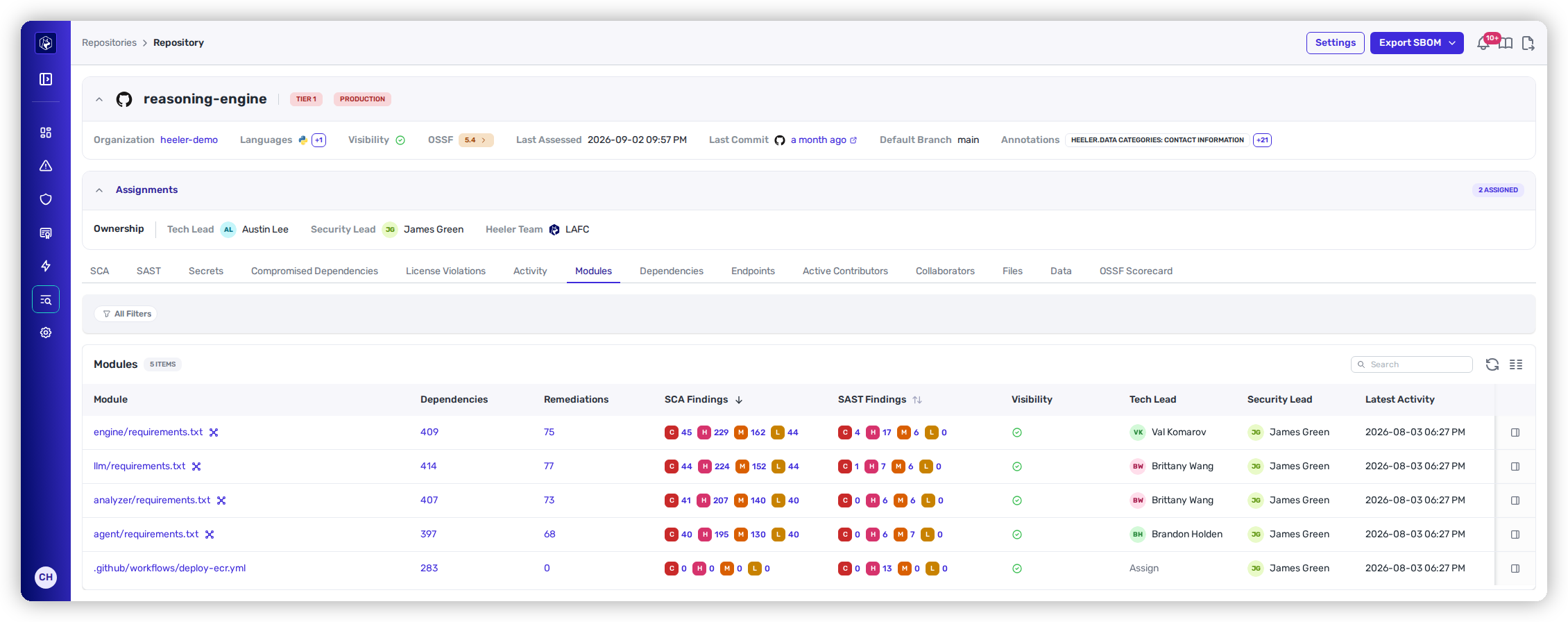Click Assign for the deploy-ecr.yml tech lead

(x=1144, y=569)
